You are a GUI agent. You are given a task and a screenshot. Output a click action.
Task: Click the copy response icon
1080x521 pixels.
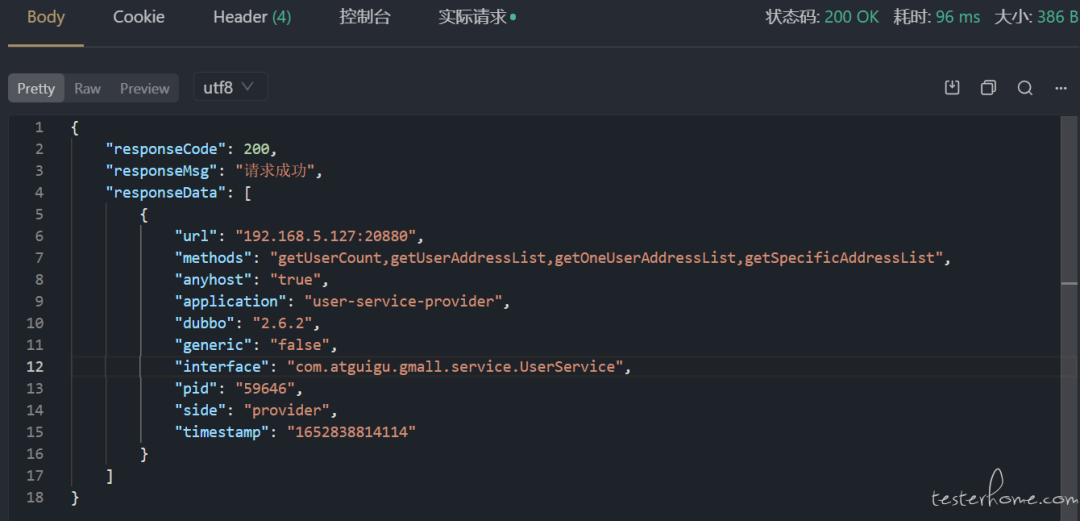(988, 88)
